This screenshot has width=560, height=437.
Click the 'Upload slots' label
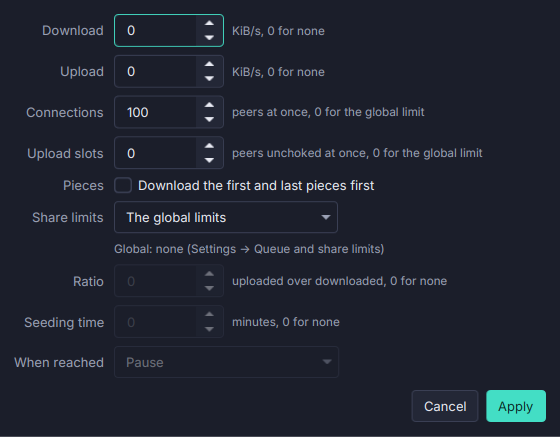[65, 154]
